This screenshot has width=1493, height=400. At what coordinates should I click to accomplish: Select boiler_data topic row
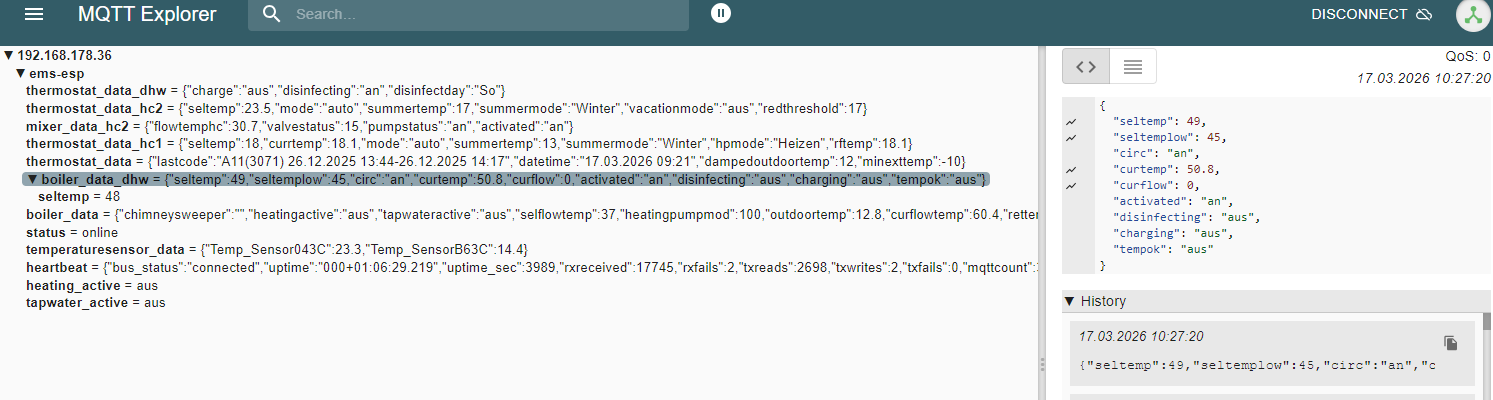coord(530,215)
